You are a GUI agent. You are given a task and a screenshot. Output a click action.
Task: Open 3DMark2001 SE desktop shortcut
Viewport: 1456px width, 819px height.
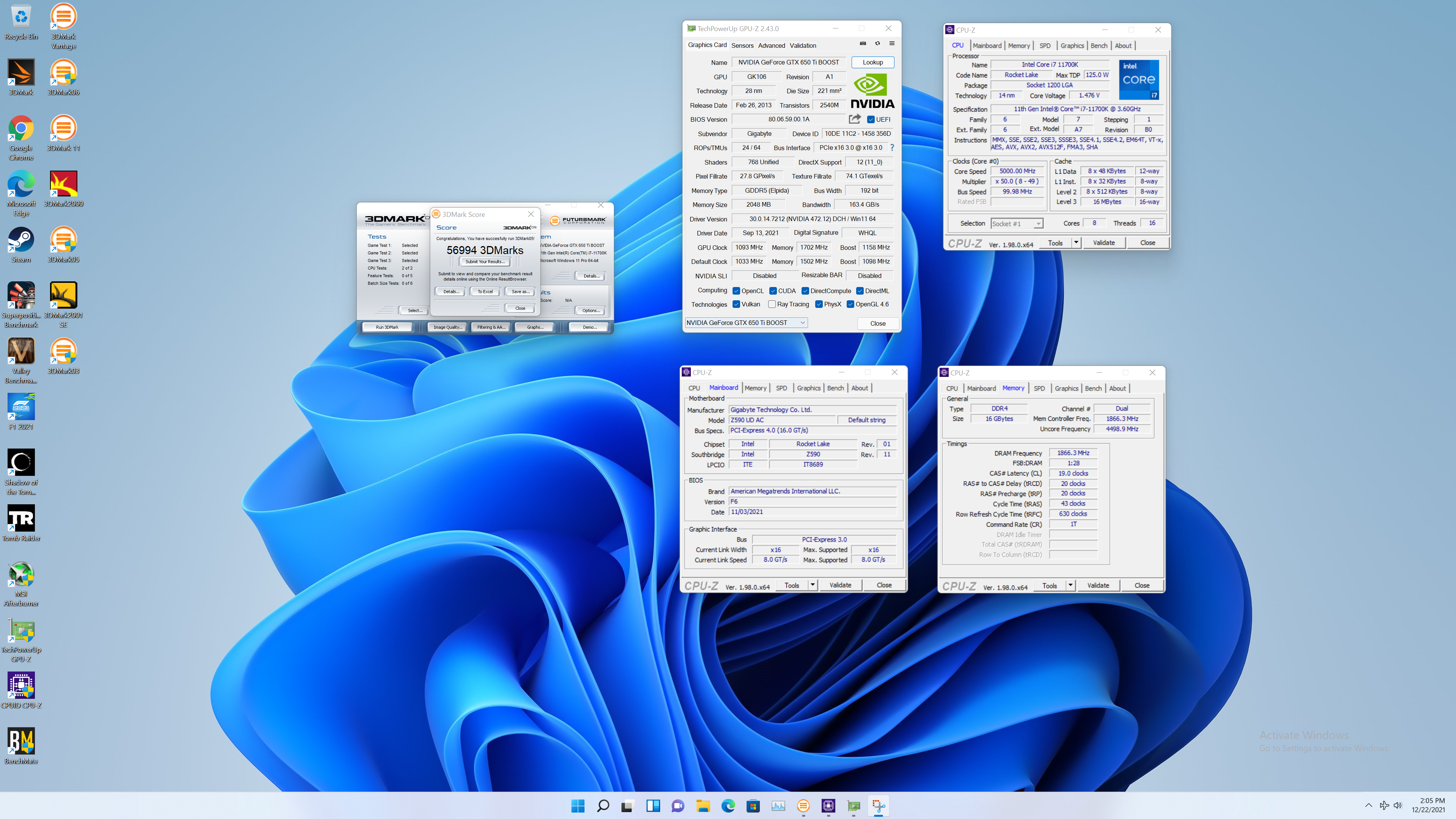click(x=63, y=305)
